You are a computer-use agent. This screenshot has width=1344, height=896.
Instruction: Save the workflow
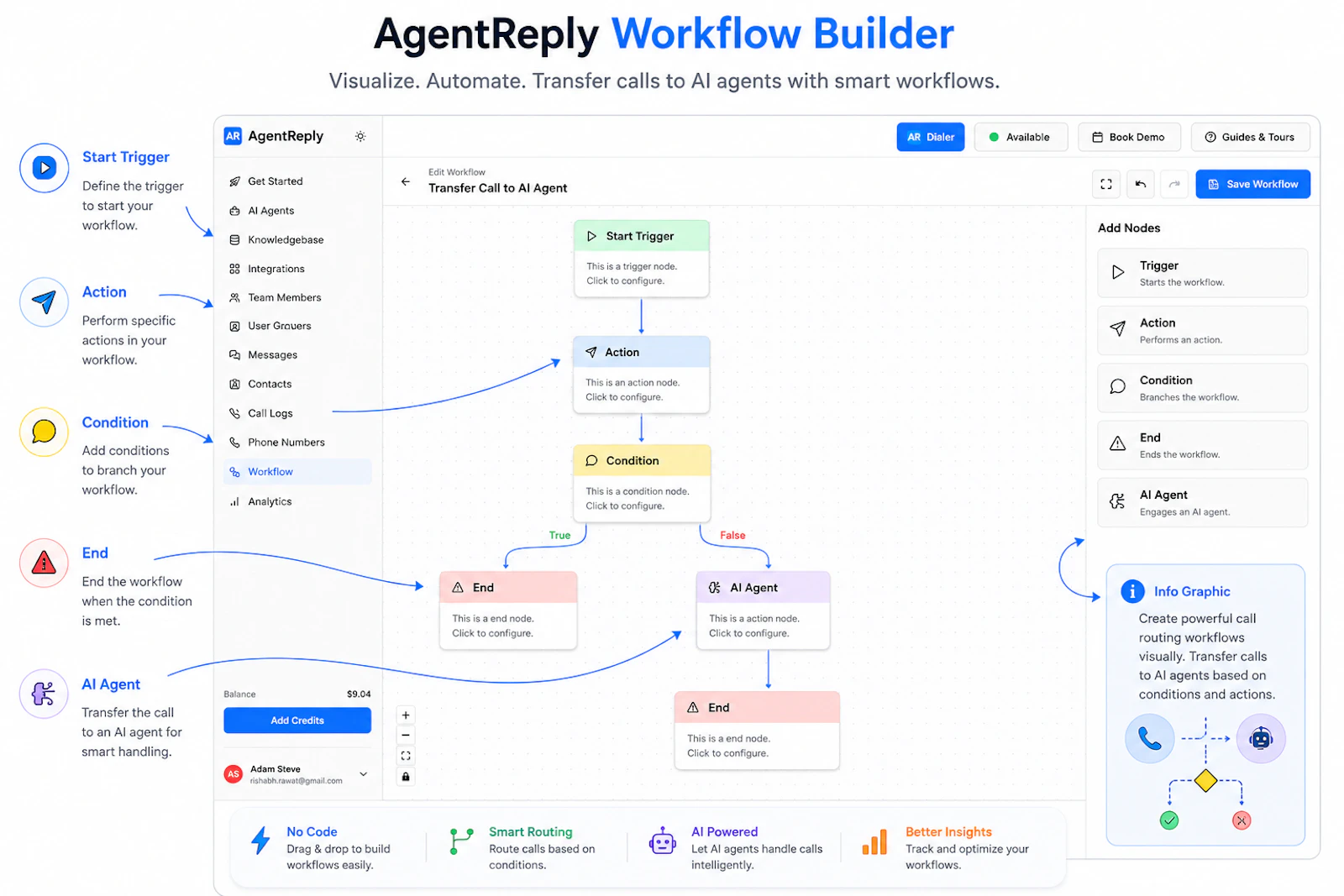click(x=1252, y=184)
